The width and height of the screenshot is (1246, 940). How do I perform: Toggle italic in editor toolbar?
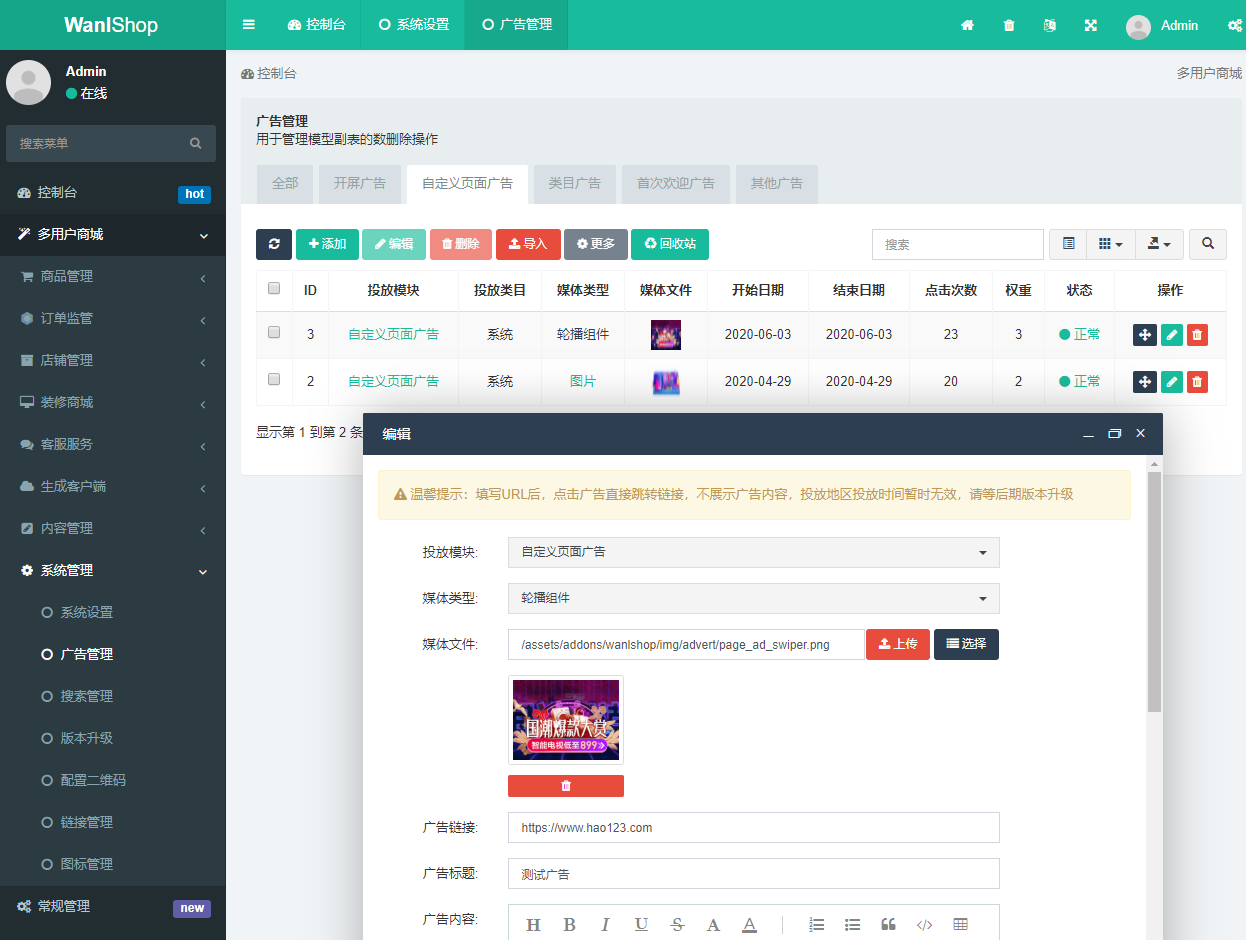pos(605,925)
